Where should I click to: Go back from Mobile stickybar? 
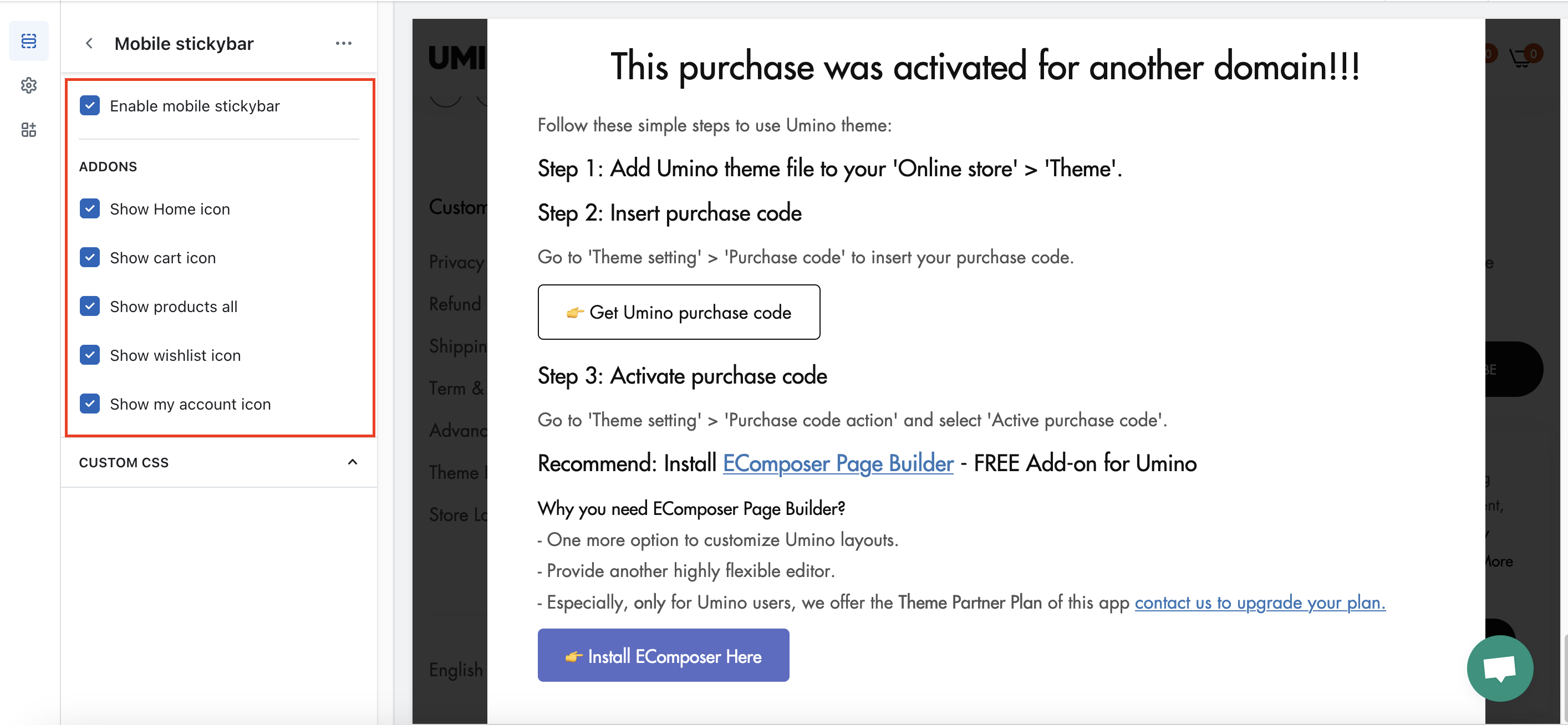click(89, 44)
